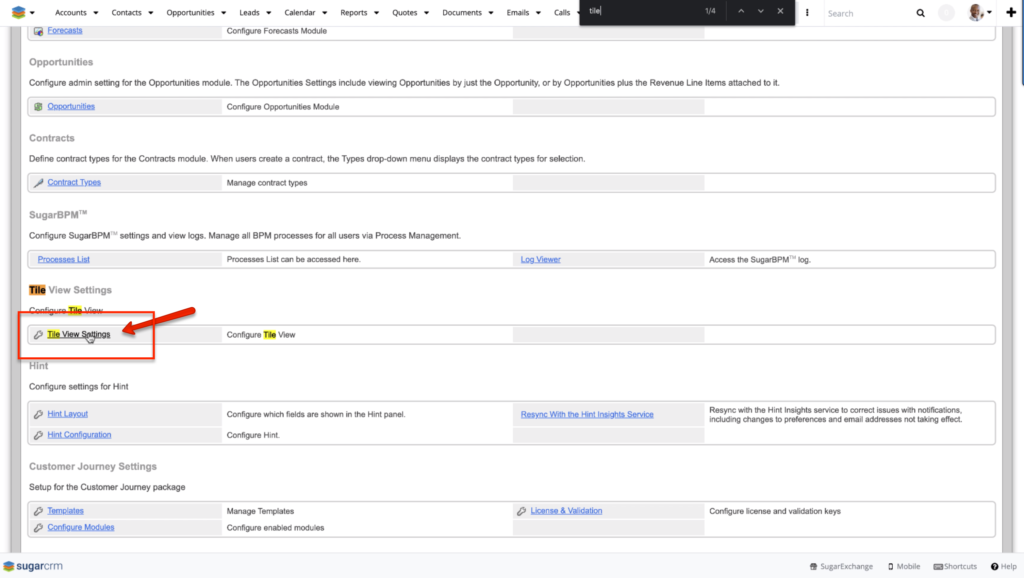1024x578 pixels.
Task: Click the wrench icon beside Configure Modules
Action: [x=39, y=528]
